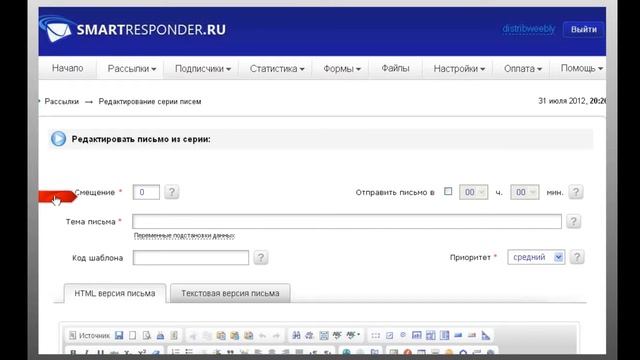Click the Paste as plain text icon
The width and height of the screenshot is (640, 360).
(x=235, y=336)
